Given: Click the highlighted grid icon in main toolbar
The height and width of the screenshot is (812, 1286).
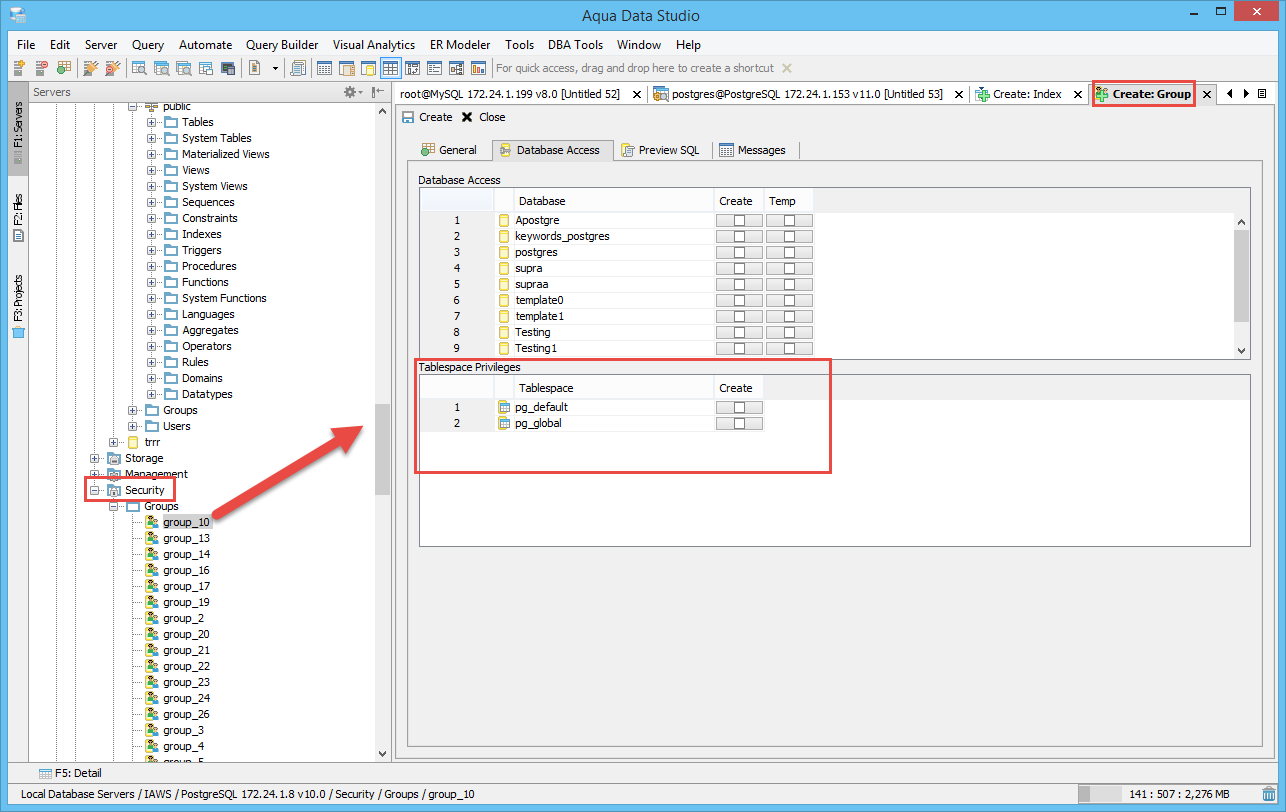Looking at the screenshot, I should pos(391,68).
